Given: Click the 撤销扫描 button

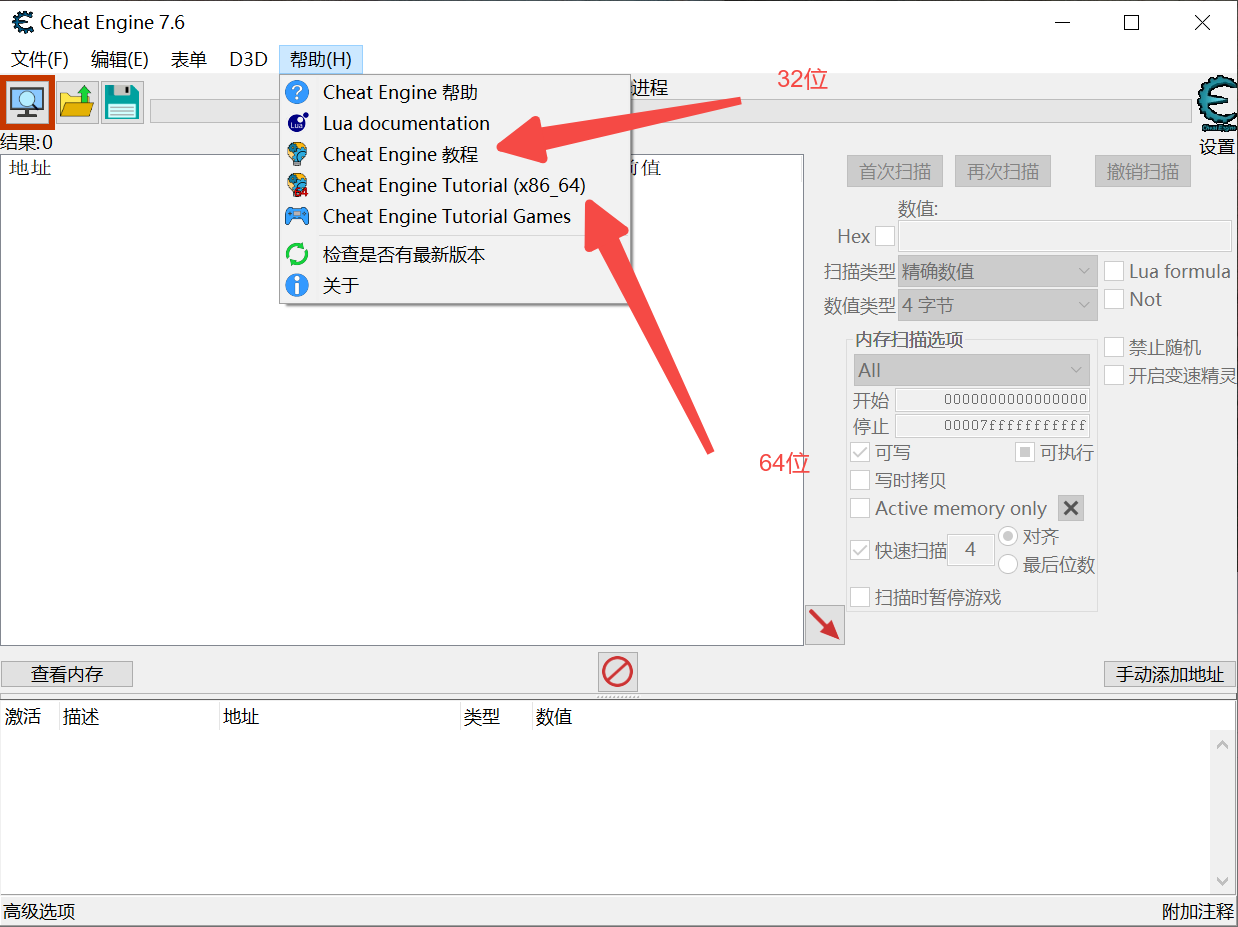Looking at the screenshot, I should point(1143,171).
